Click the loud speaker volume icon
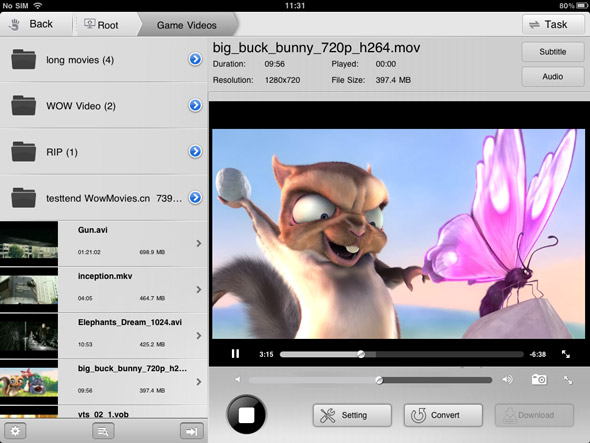Image resolution: width=590 pixels, height=443 pixels. [507, 379]
